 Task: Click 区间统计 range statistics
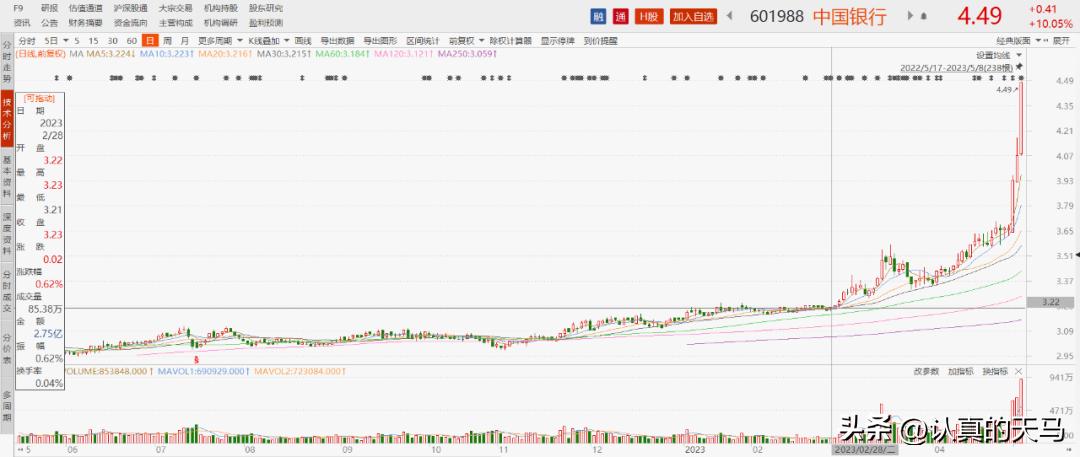coord(423,41)
